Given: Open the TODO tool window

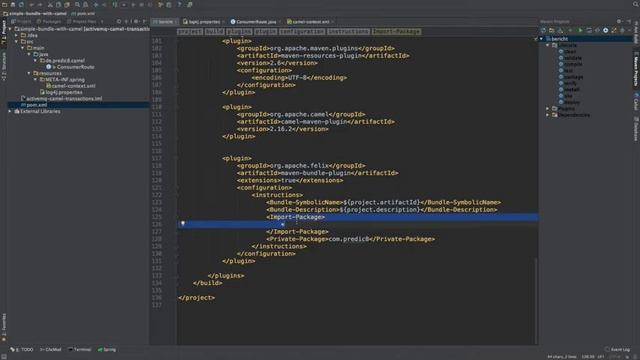Looking at the screenshot, I should pyautogui.click(x=22, y=350).
